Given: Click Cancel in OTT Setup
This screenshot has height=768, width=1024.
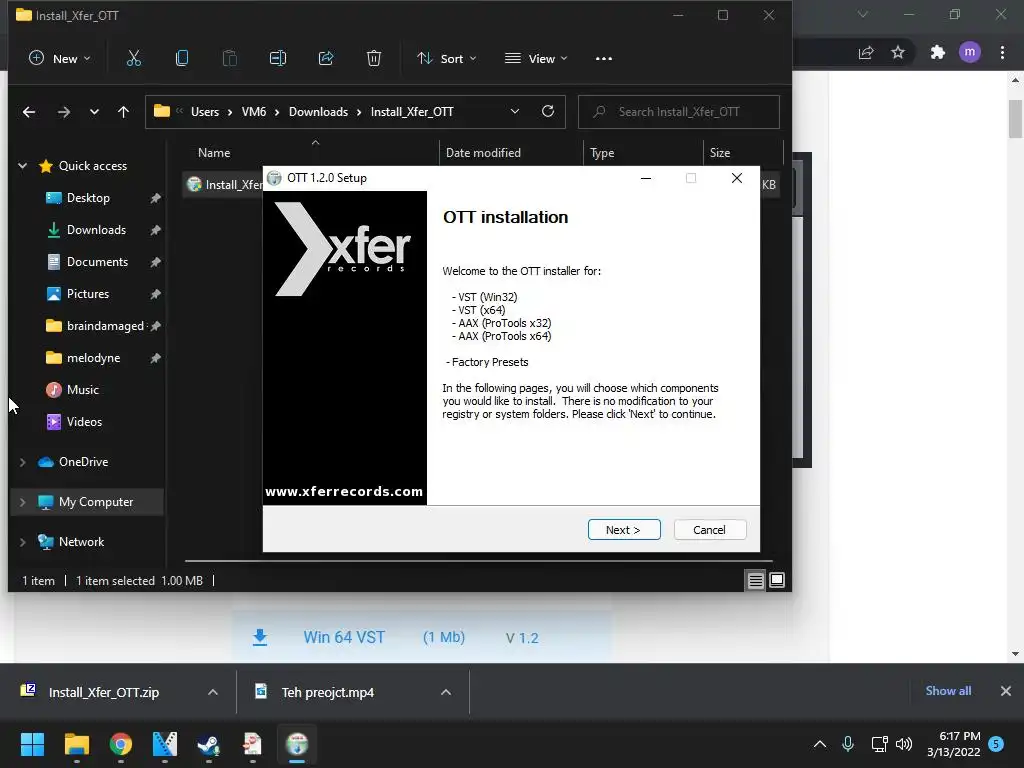Looking at the screenshot, I should [709, 530].
